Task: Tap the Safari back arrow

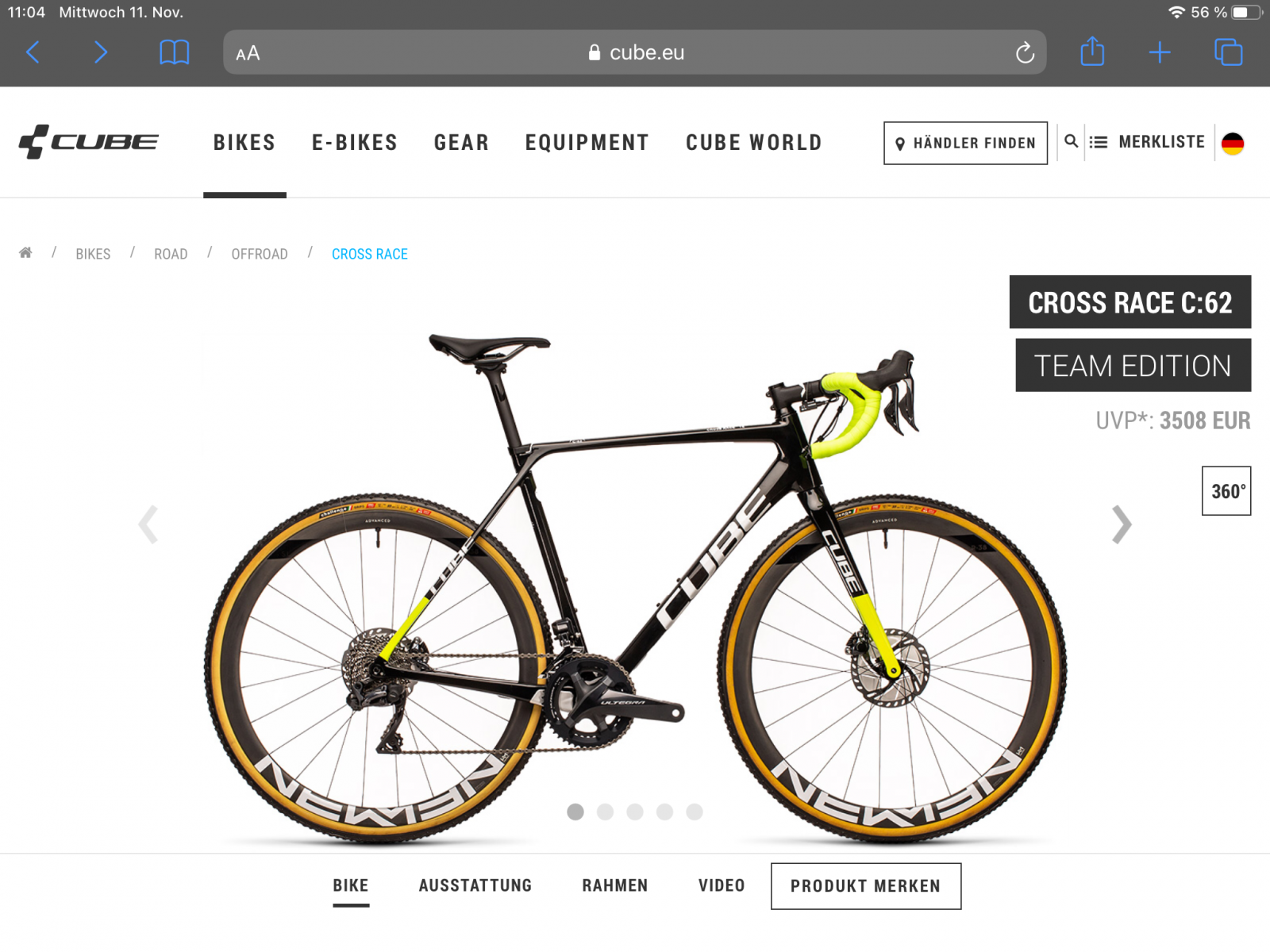Action: pyautogui.click(x=33, y=52)
